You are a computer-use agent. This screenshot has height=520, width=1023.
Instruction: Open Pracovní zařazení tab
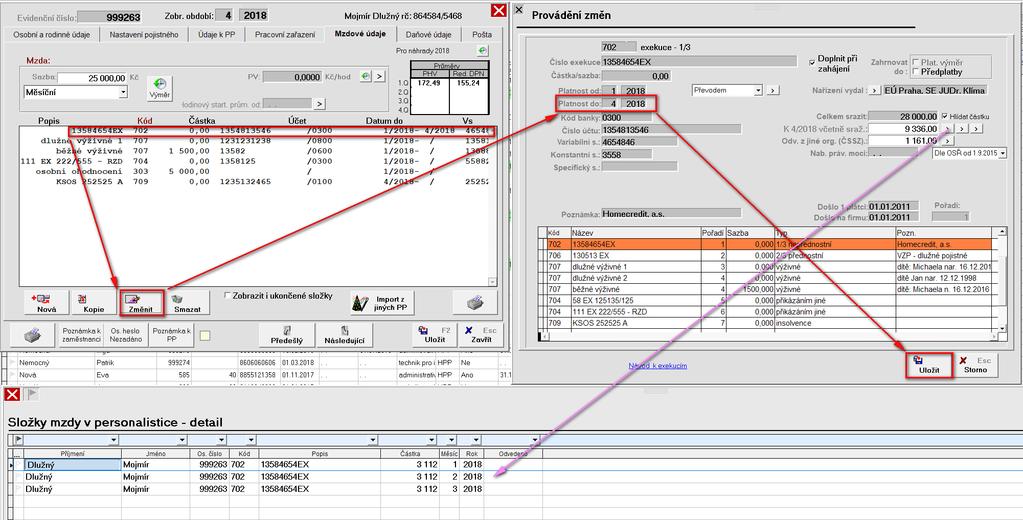tap(284, 34)
